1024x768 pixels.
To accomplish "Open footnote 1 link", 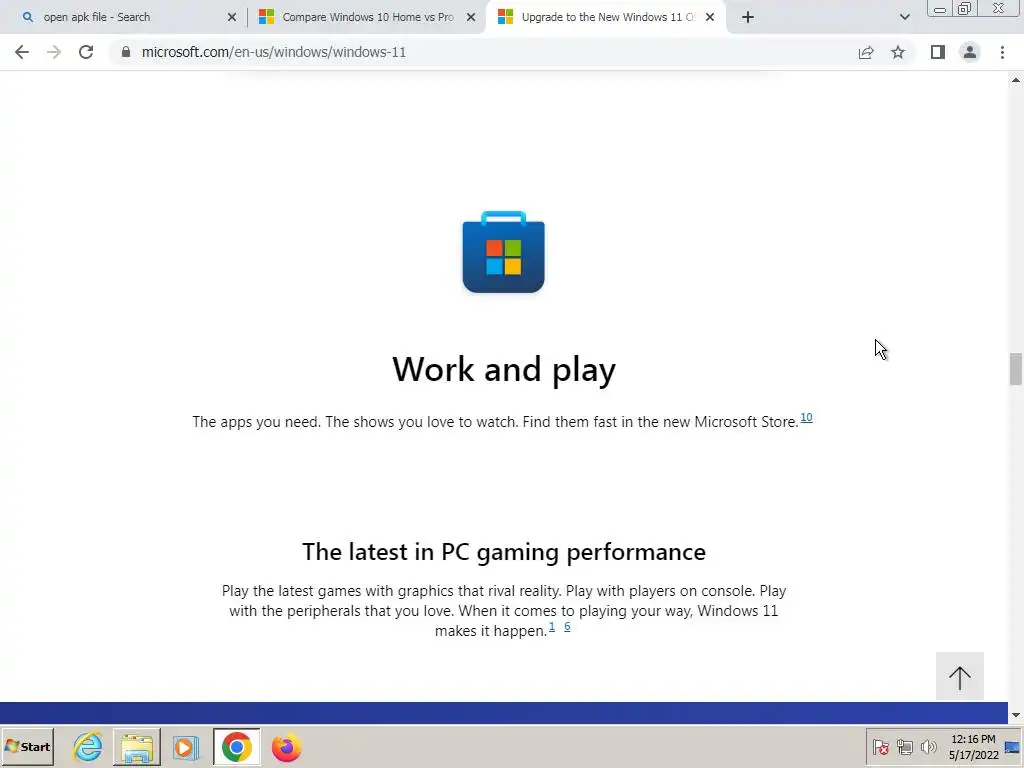I will click(552, 626).
